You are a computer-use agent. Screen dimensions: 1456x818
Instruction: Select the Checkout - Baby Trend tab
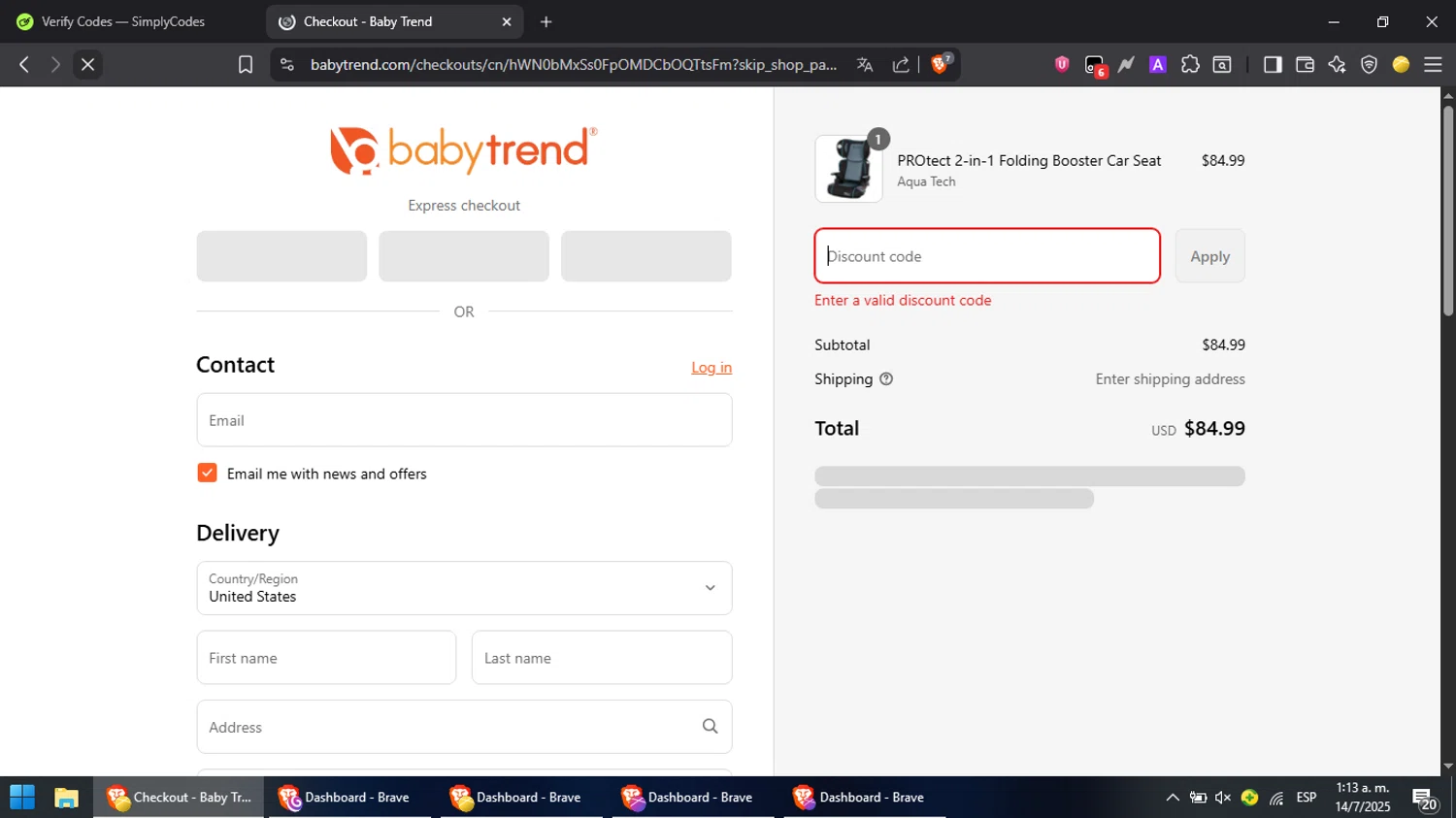[394, 21]
